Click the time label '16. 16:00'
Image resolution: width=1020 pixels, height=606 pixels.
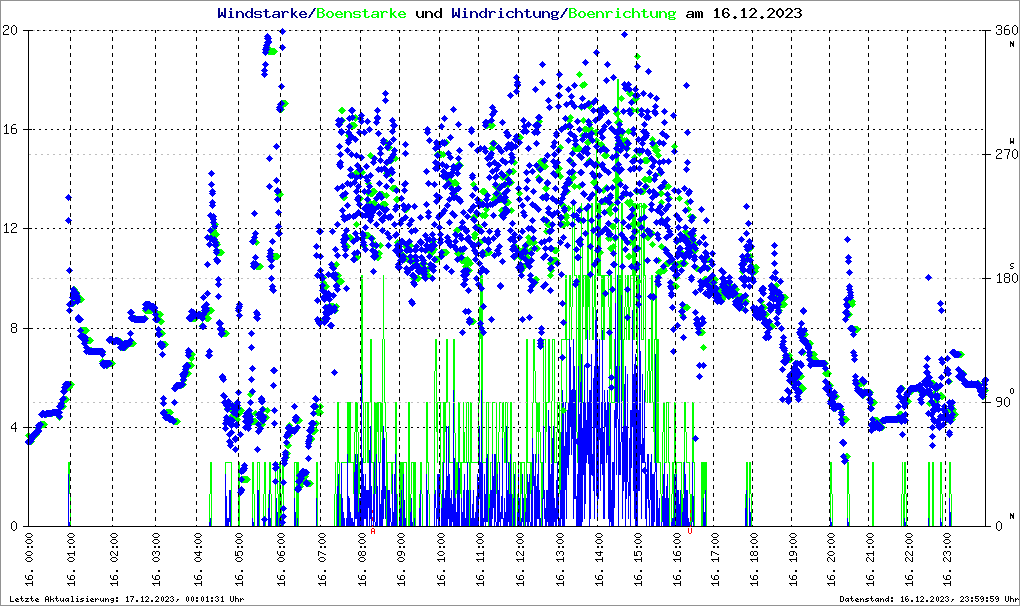677,559
